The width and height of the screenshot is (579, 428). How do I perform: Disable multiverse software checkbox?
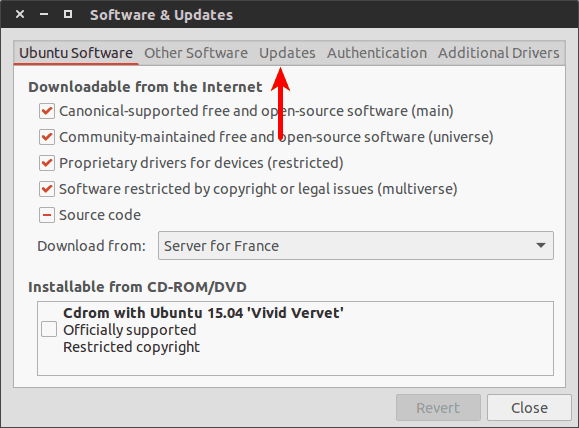tap(47, 189)
